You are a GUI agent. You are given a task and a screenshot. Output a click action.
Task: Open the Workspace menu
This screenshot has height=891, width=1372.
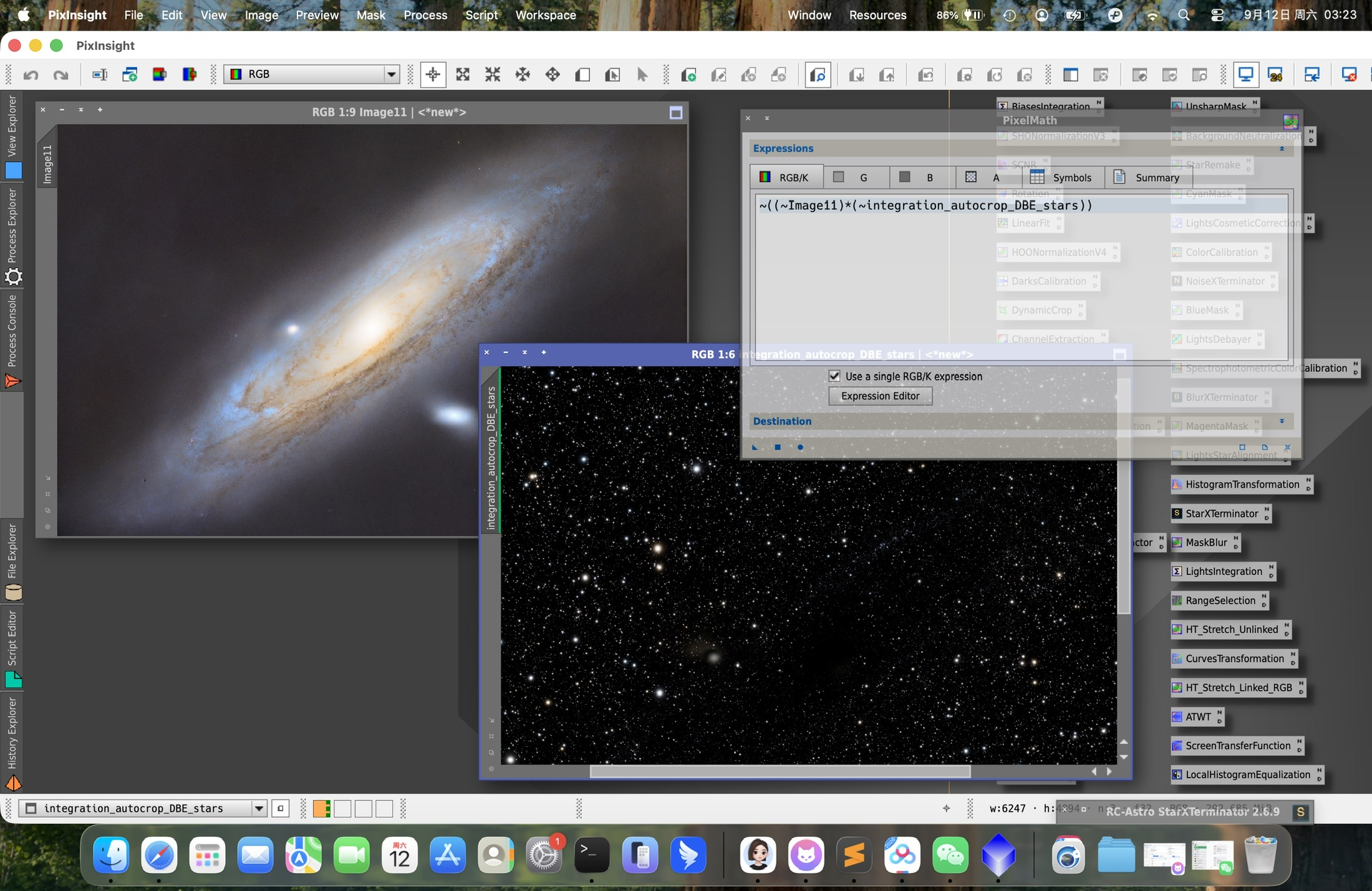546,15
